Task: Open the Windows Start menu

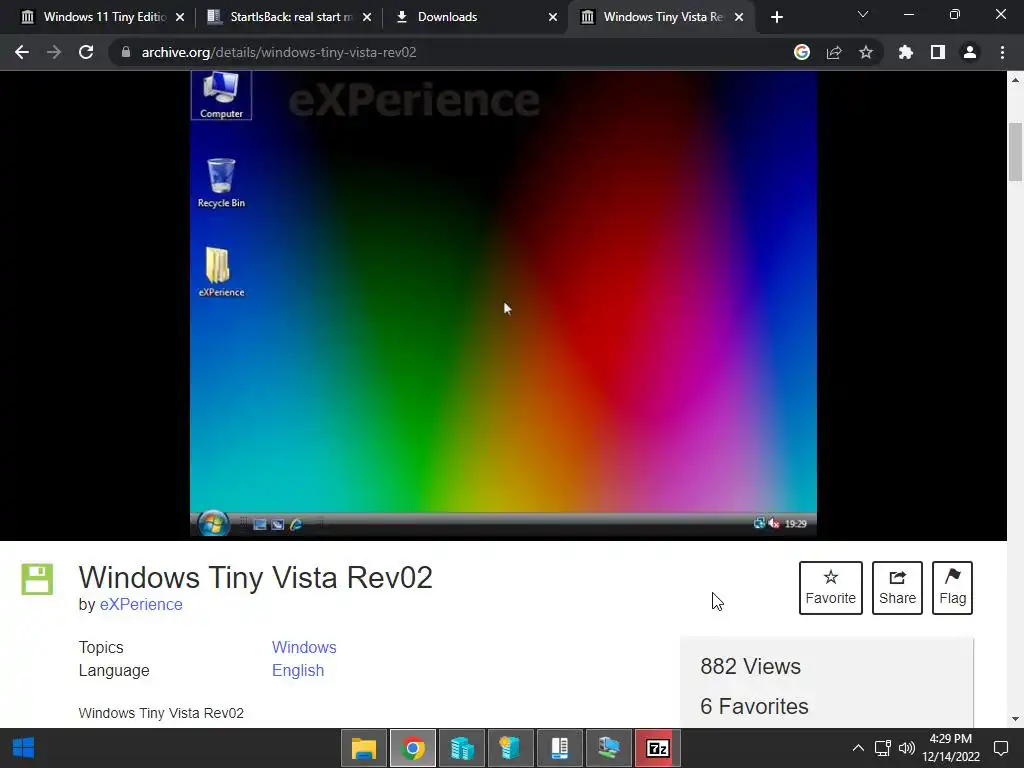Action: [24, 748]
